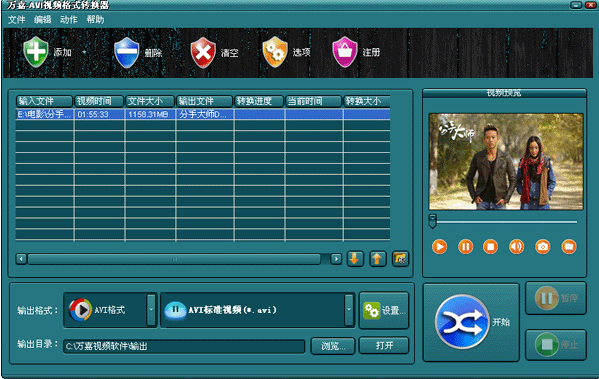599x379 pixels.
Task: Open the 动作 menu
Action: [x=69, y=19]
